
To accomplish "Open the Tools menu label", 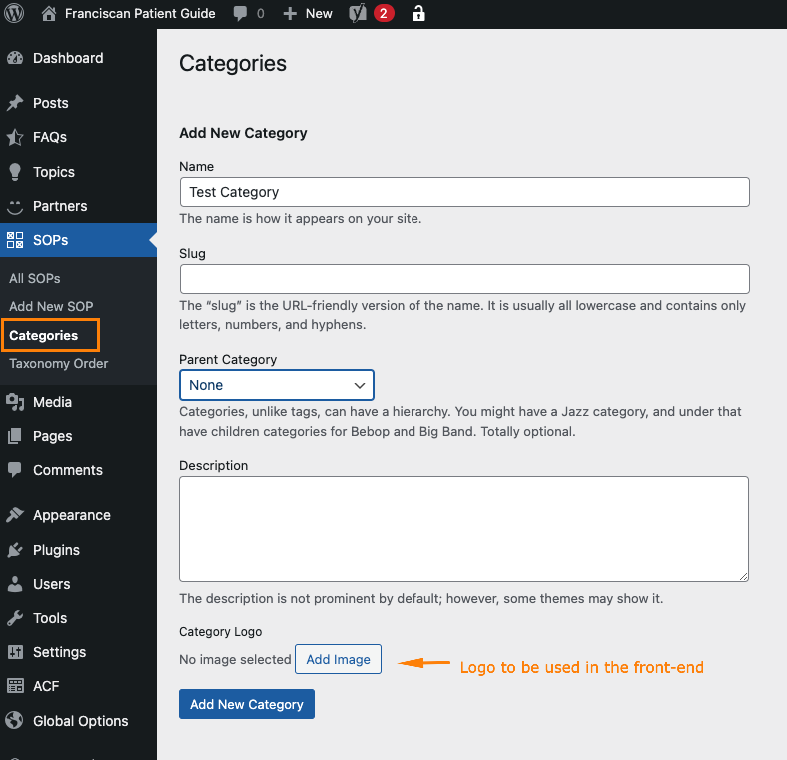I will (x=50, y=618).
